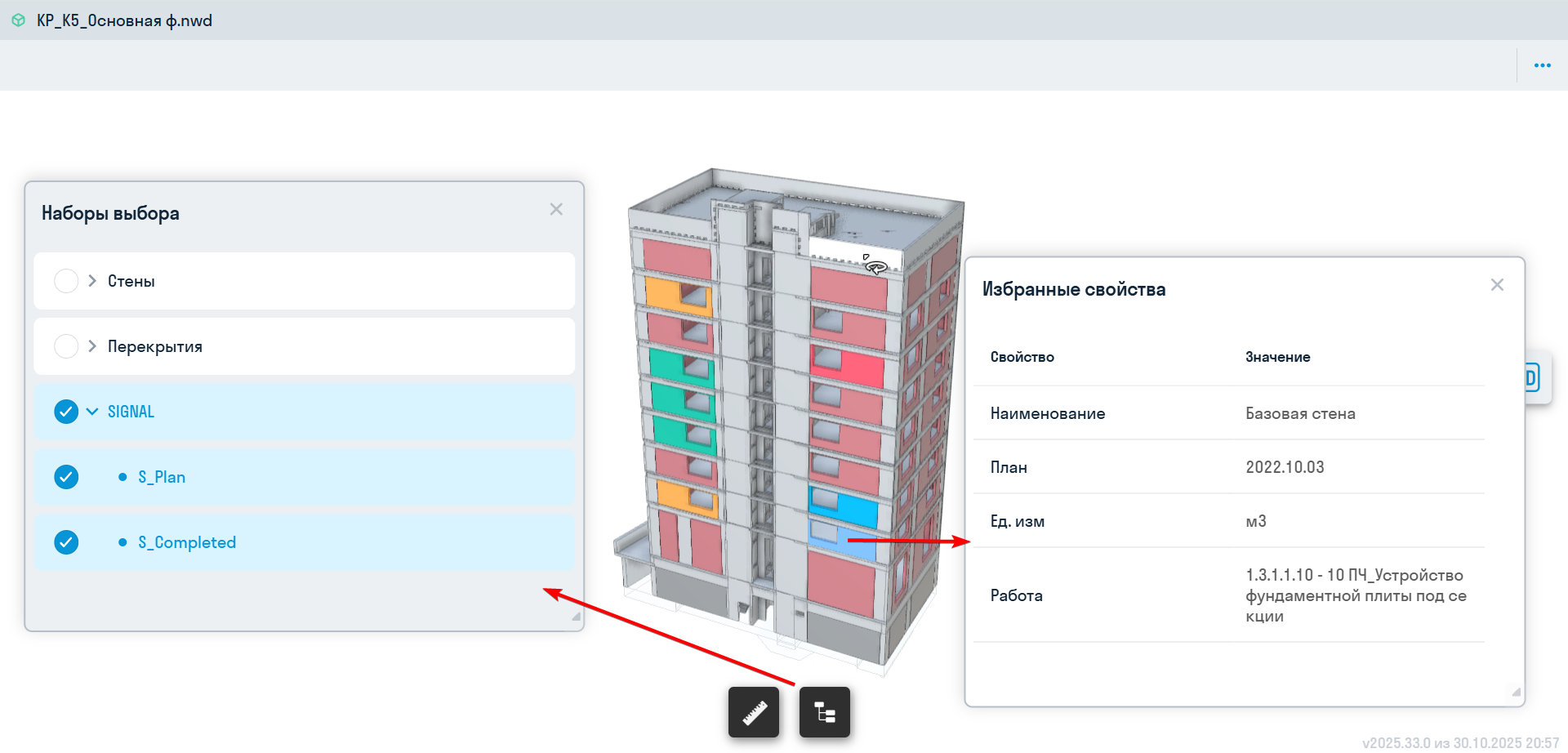Viewport: 1568px width, 753px height.
Task: Click the partially hidden 3D view button
Action: click(1532, 377)
